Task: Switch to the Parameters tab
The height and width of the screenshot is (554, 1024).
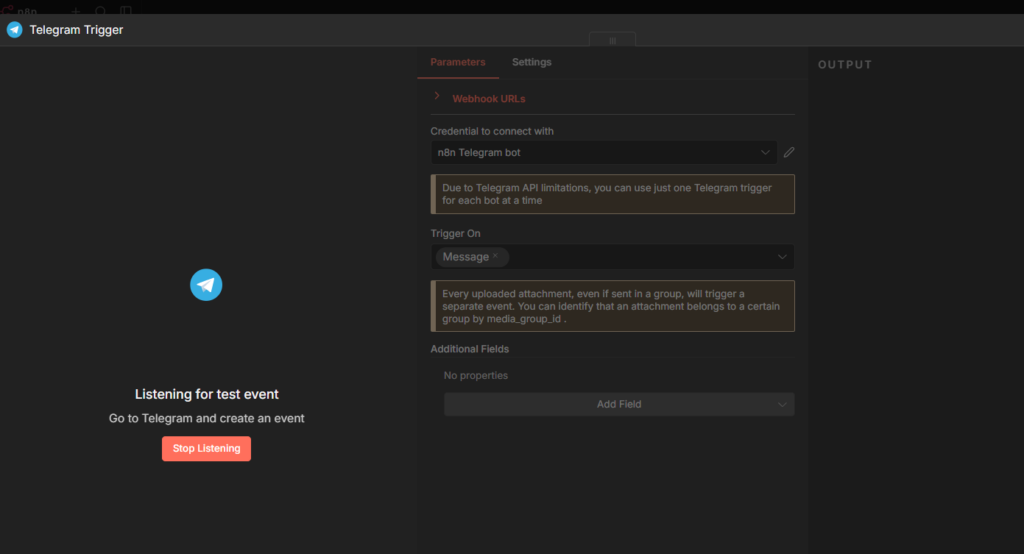Action: 458,62
